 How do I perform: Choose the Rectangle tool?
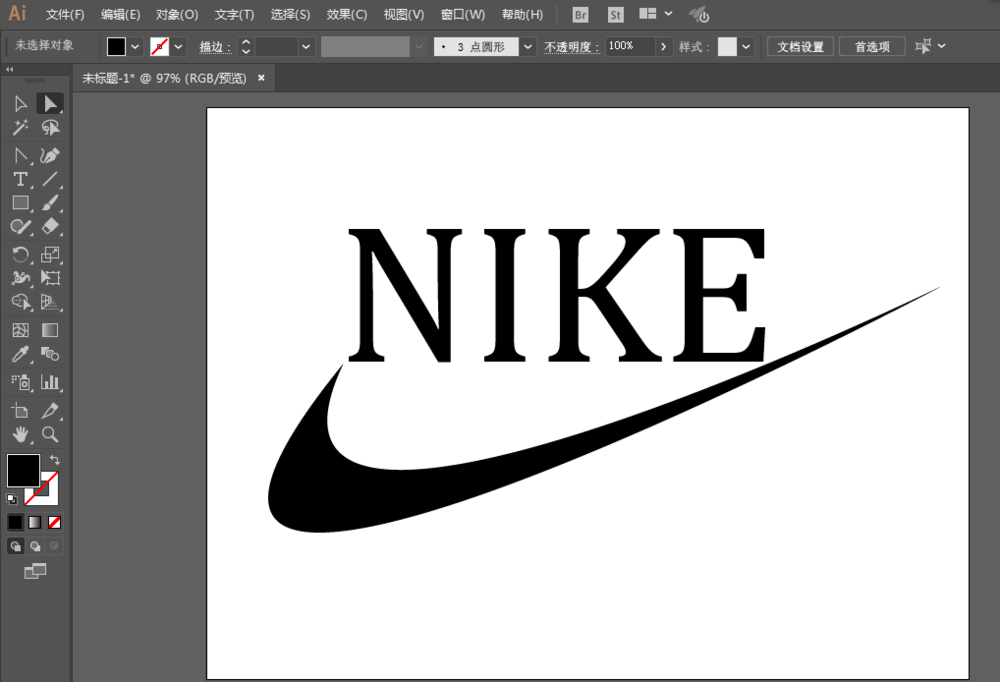[20, 203]
